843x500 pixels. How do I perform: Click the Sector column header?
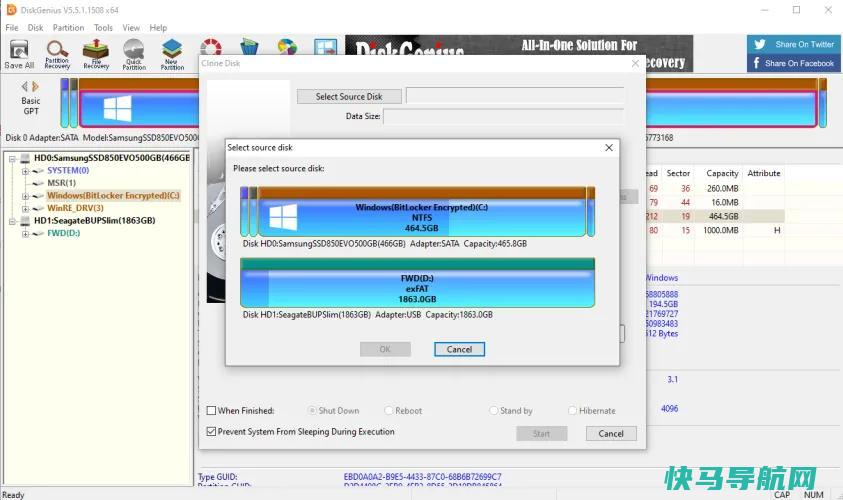coord(678,173)
